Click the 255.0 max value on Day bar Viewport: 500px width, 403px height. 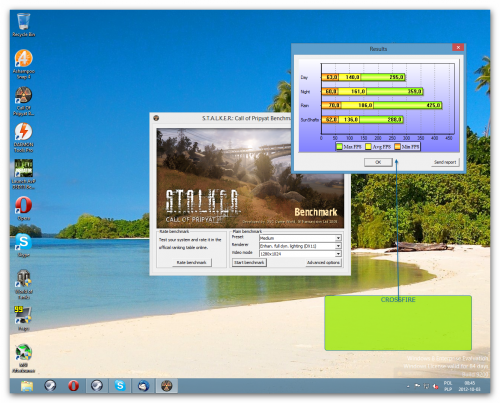click(x=396, y=77)
